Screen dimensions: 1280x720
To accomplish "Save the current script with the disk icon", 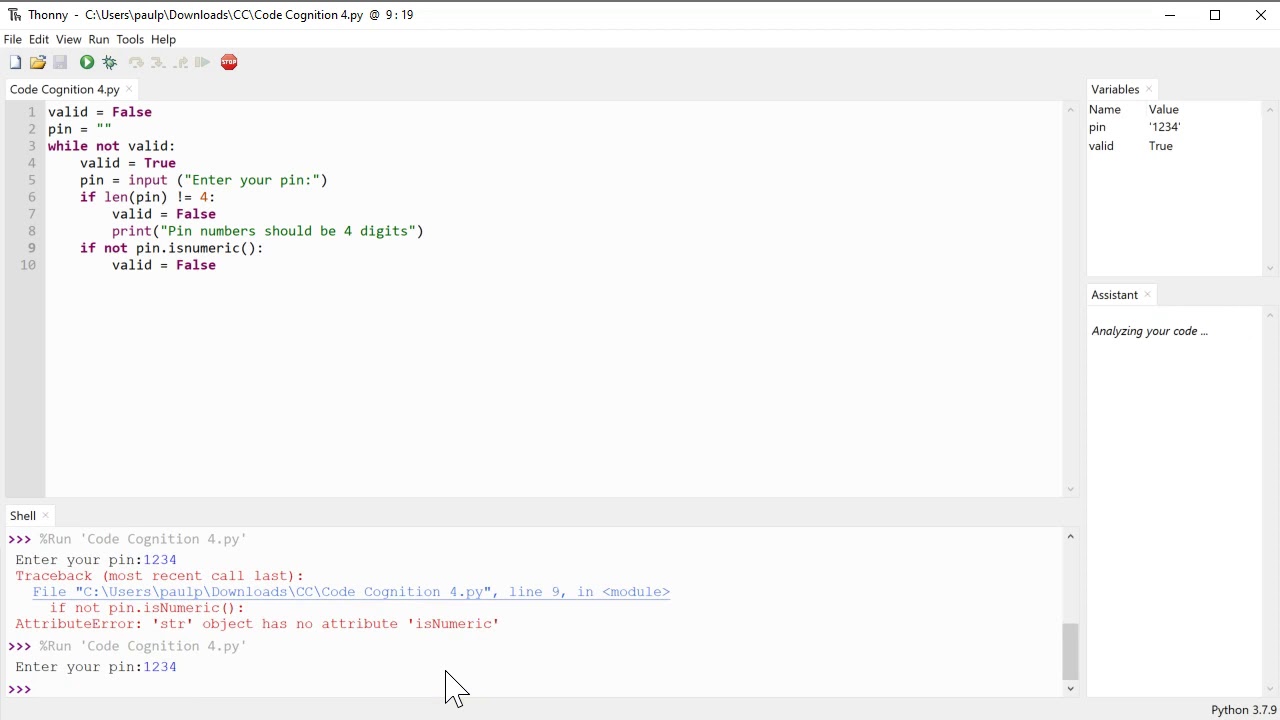I will 60,62.
